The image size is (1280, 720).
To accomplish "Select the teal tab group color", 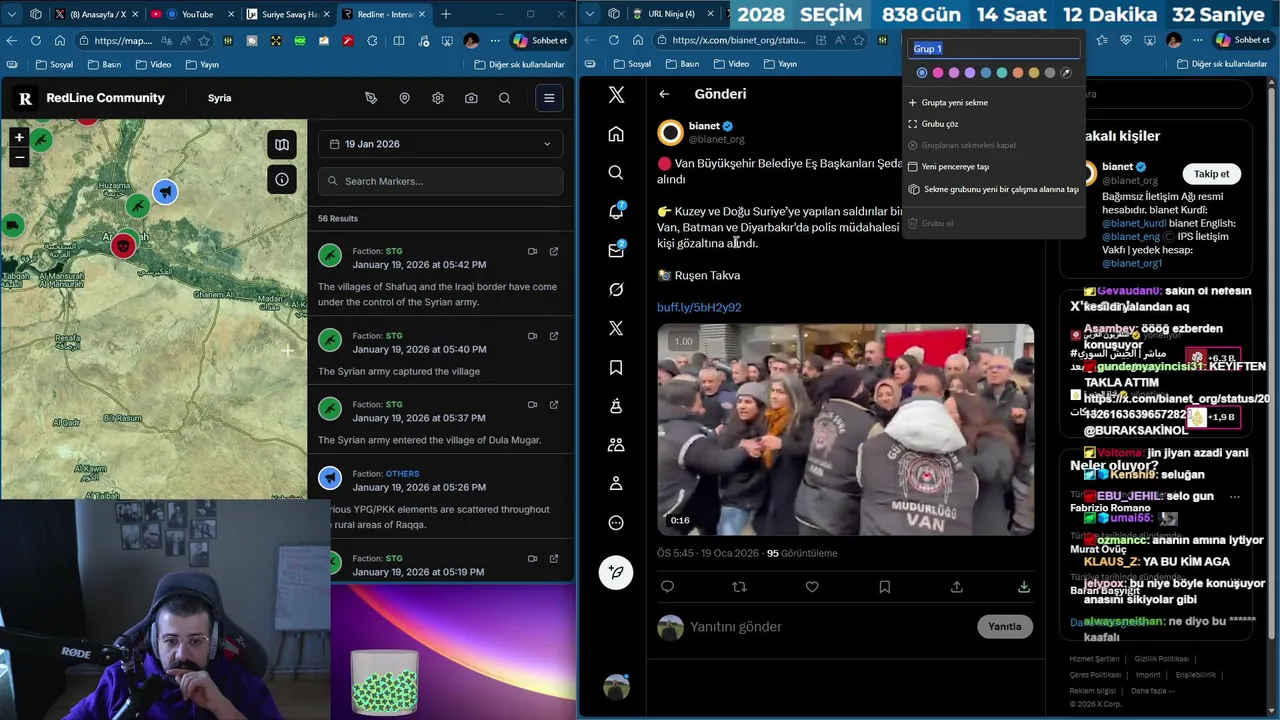I will [x=1002, y=73].
